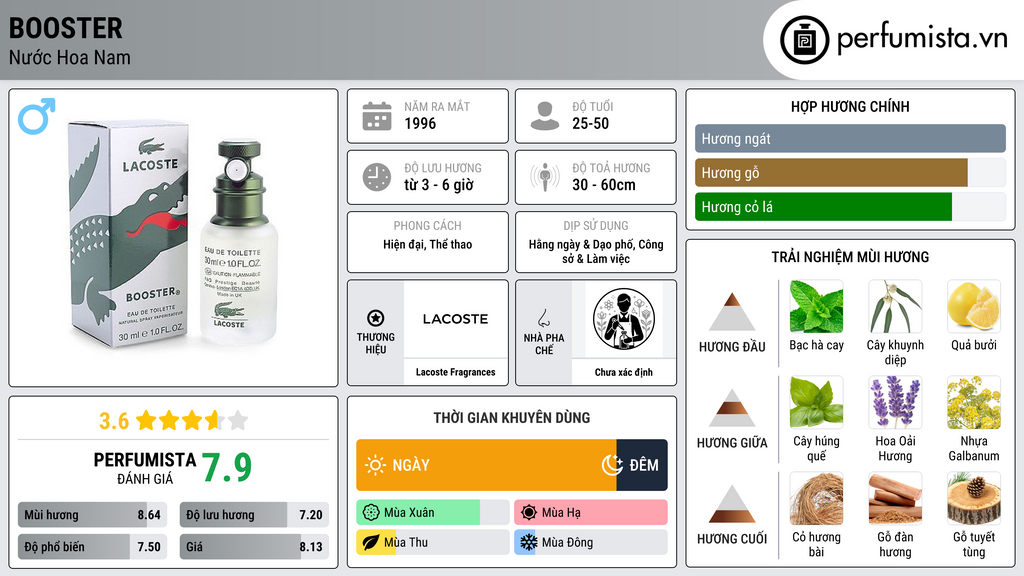Click the Mùi hương 8.64 score bar
Image resolution: width=1024 pixels, height=576 pixels.
93,515
